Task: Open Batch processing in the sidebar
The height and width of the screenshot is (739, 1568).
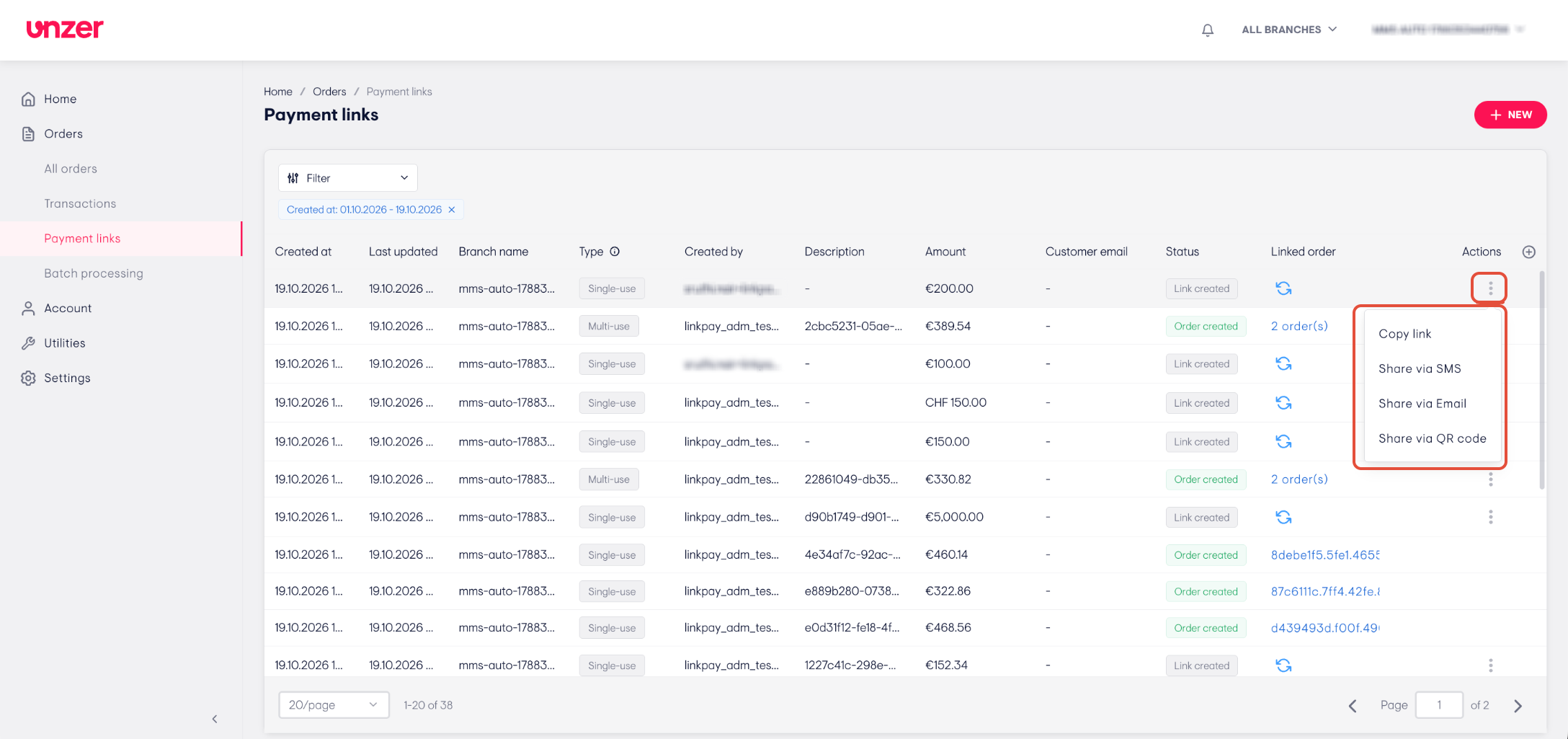Action: point(94,273)
